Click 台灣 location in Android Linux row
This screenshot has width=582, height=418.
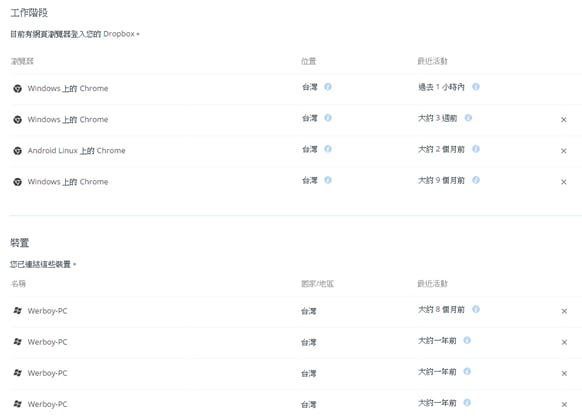[310, 149]
